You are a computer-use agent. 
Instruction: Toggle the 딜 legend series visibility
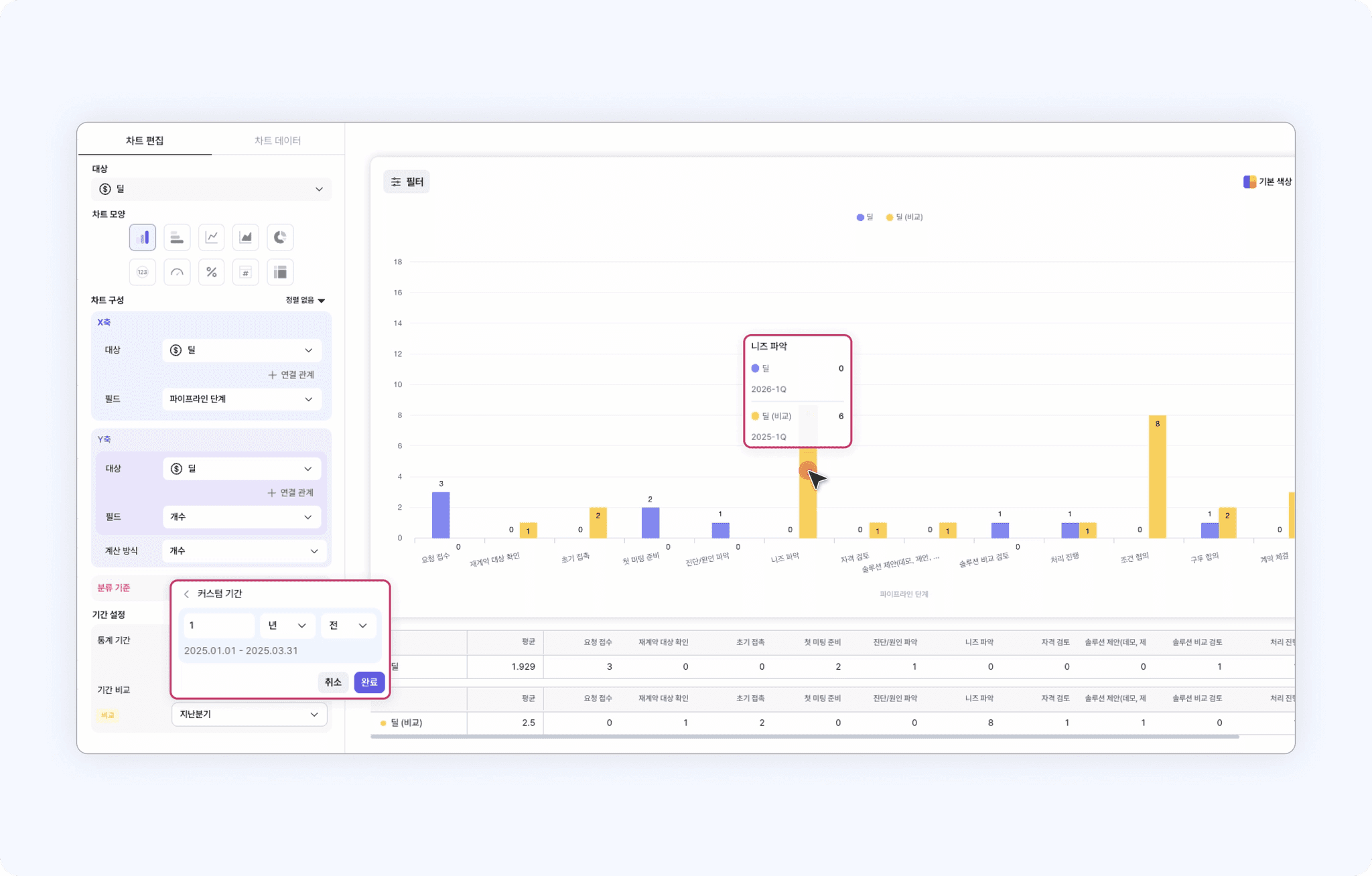(865, 217)
